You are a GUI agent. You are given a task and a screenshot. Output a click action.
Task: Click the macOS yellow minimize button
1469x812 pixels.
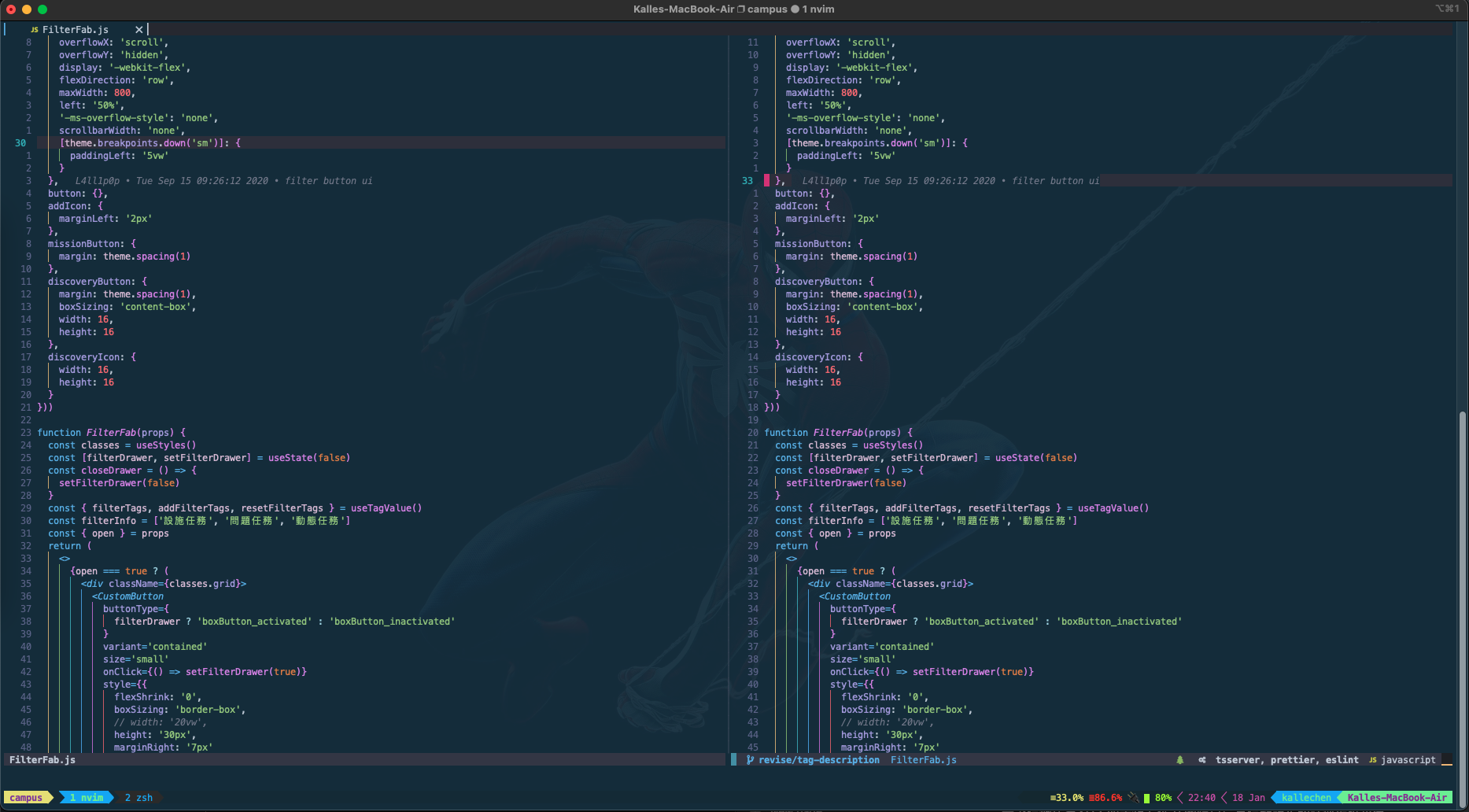coord(27,9)
